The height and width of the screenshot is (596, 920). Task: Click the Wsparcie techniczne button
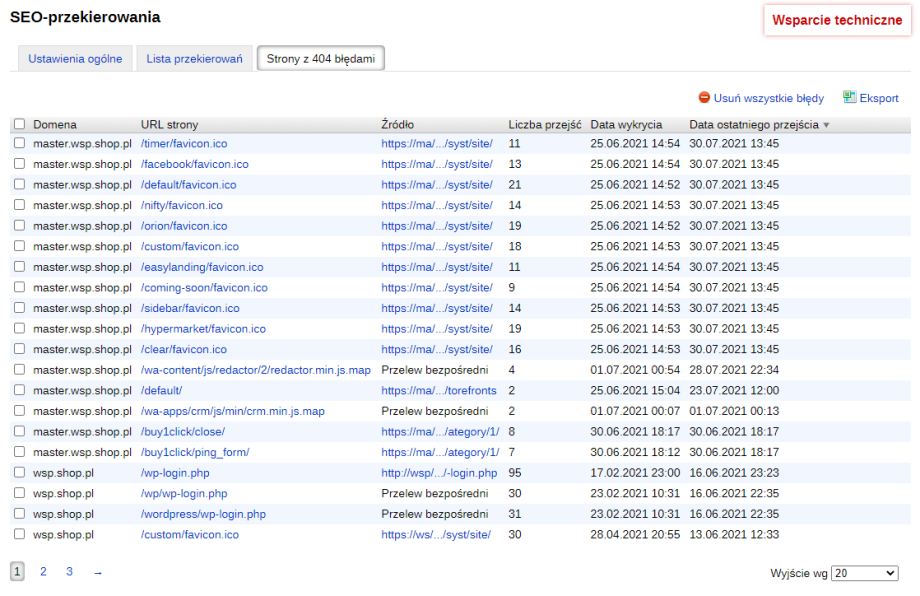click(837, 20)
